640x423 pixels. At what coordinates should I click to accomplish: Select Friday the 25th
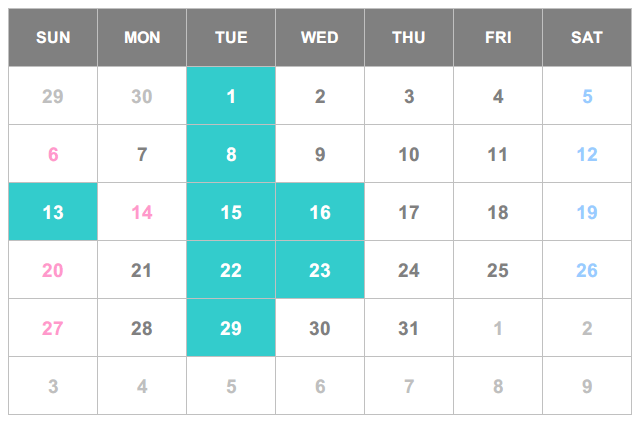click(x=498, y=269)
